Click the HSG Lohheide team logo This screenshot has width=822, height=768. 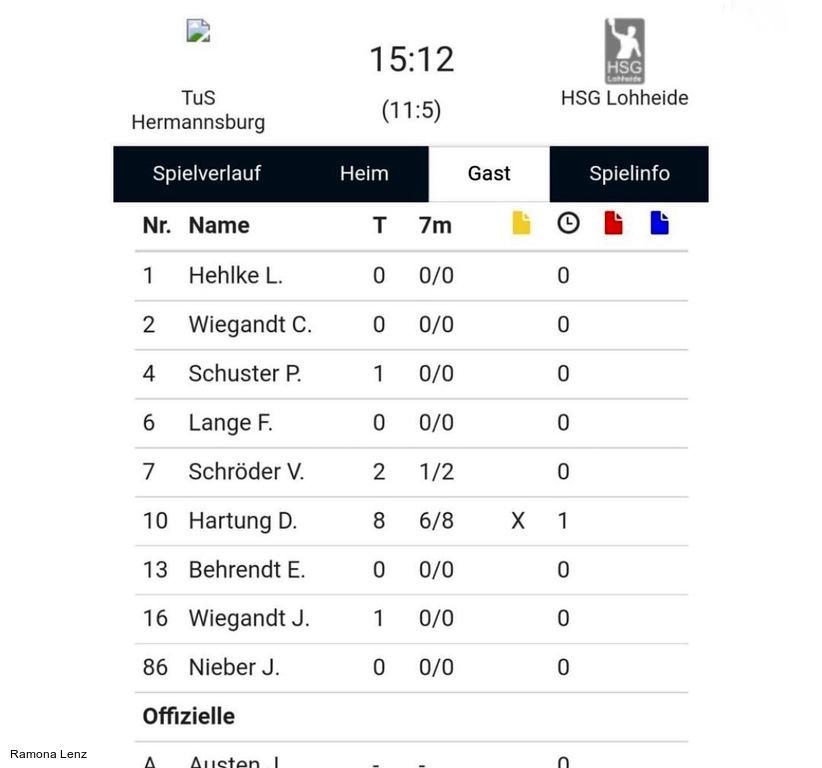(624, 51)
